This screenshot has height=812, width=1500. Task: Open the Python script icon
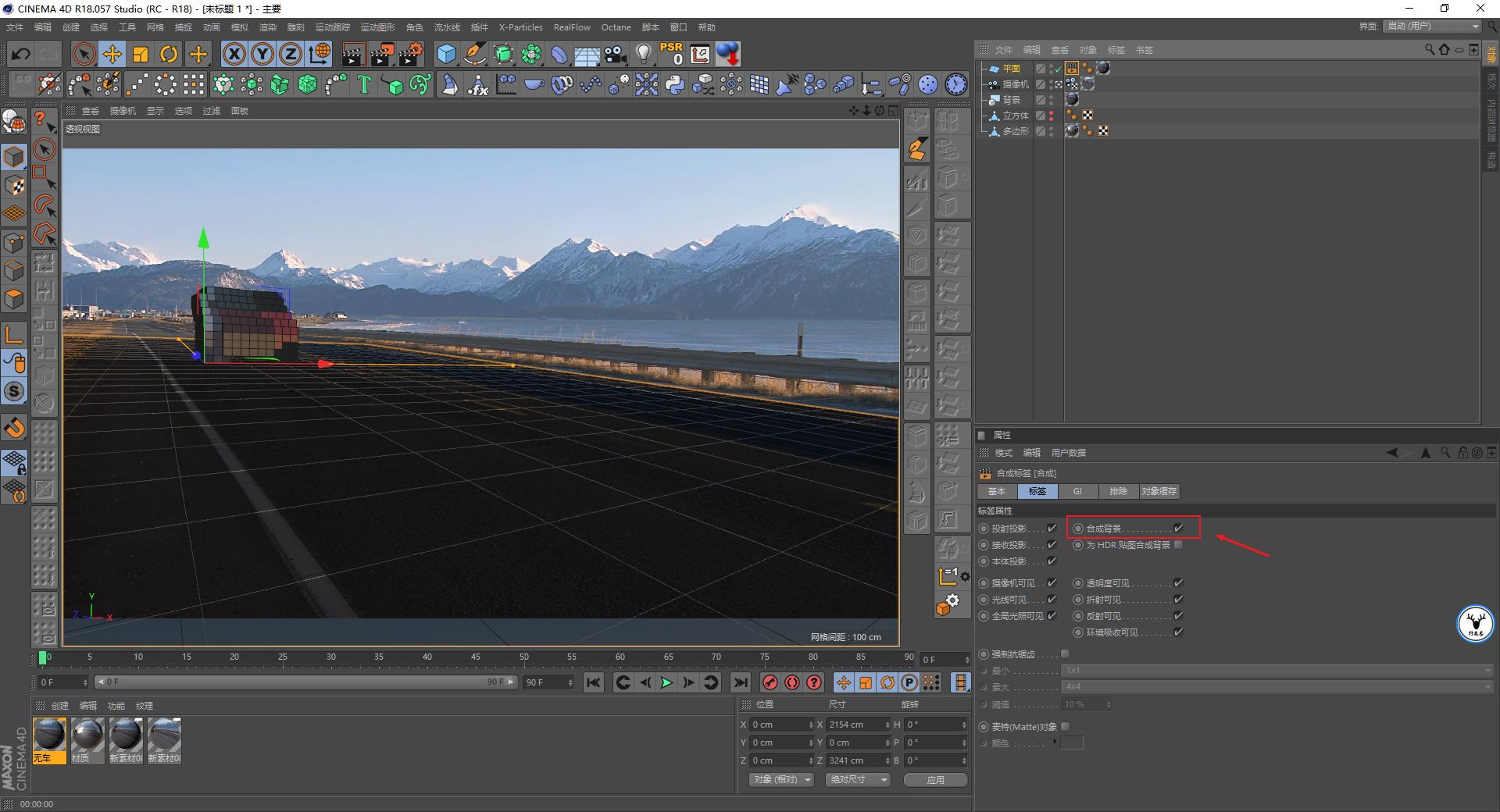(675, 84)
